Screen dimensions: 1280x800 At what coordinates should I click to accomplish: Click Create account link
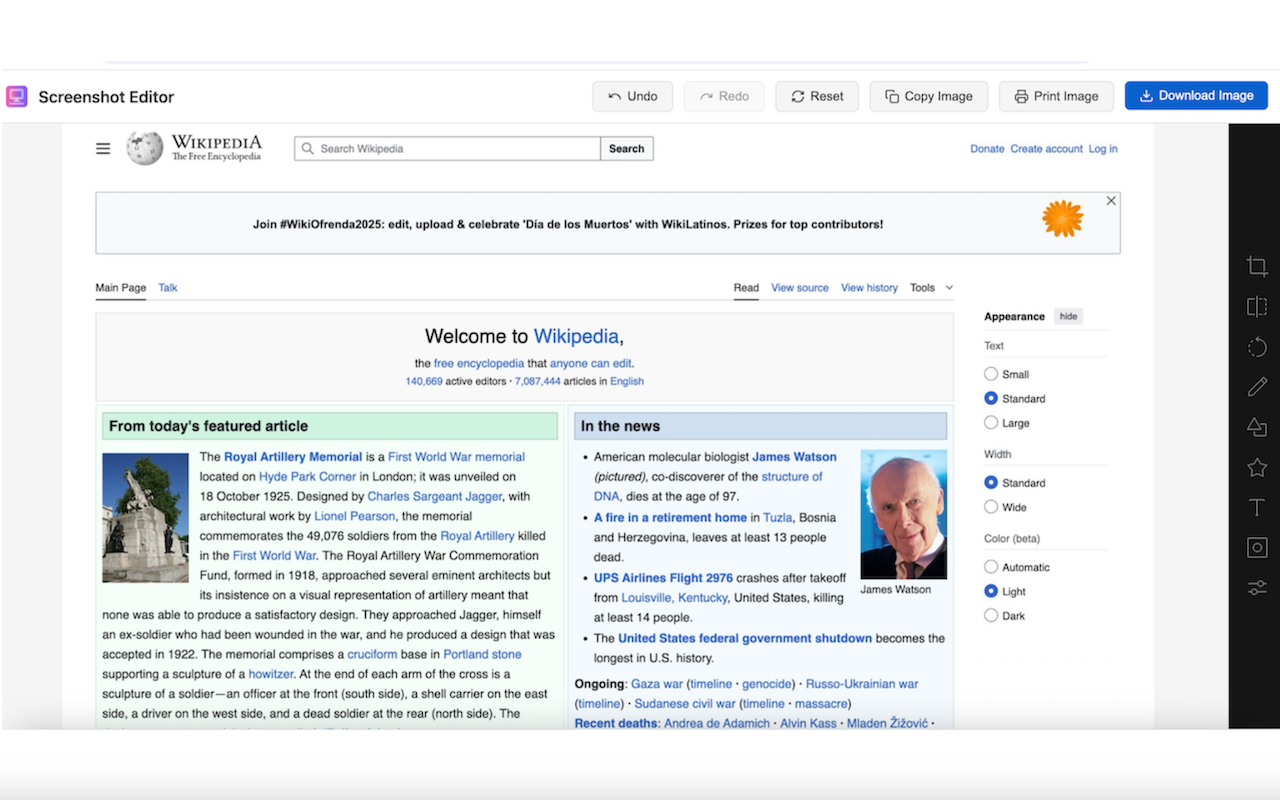pyautogui.click(x=1046, y=149)
